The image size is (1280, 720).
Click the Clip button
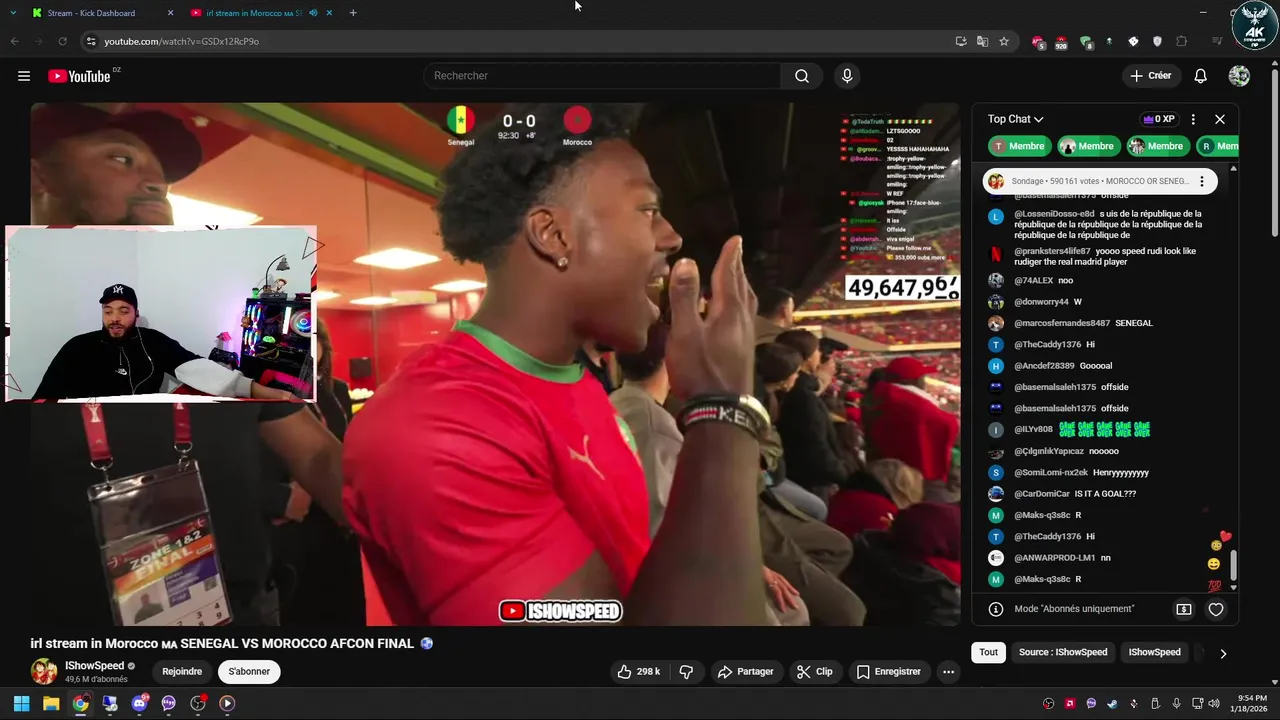(814, 672)
